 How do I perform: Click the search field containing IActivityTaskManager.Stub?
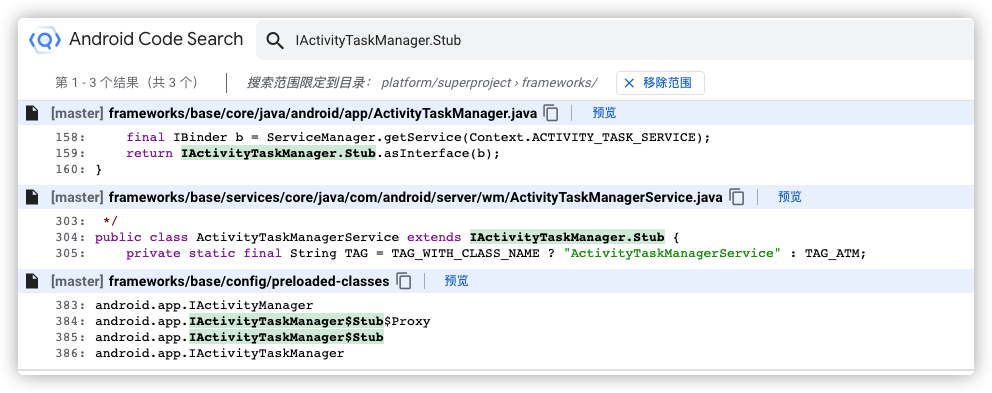click(615, 41)
